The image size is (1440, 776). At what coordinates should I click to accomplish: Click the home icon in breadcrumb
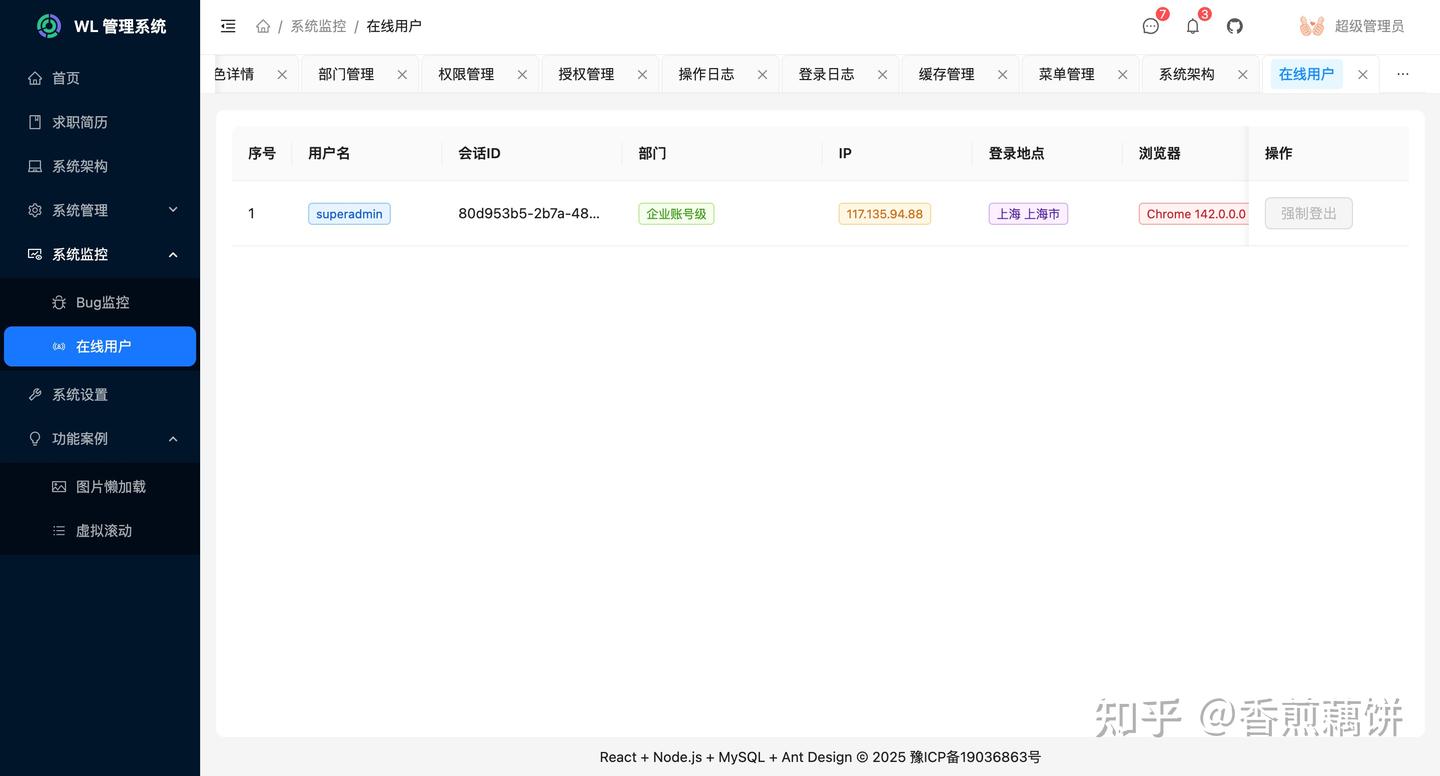pyautogui.click(x=263, y=26)
